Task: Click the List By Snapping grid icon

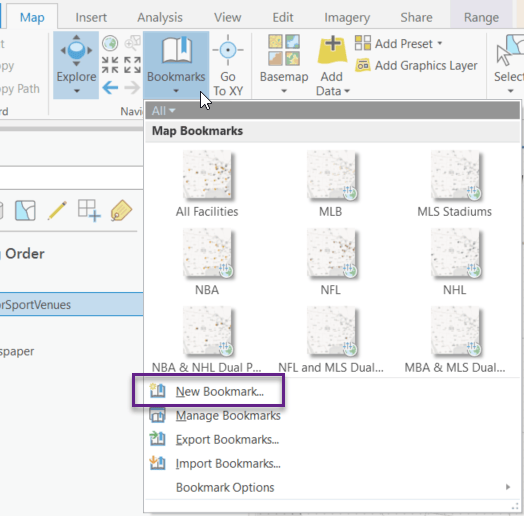Action: coord(89,211)
